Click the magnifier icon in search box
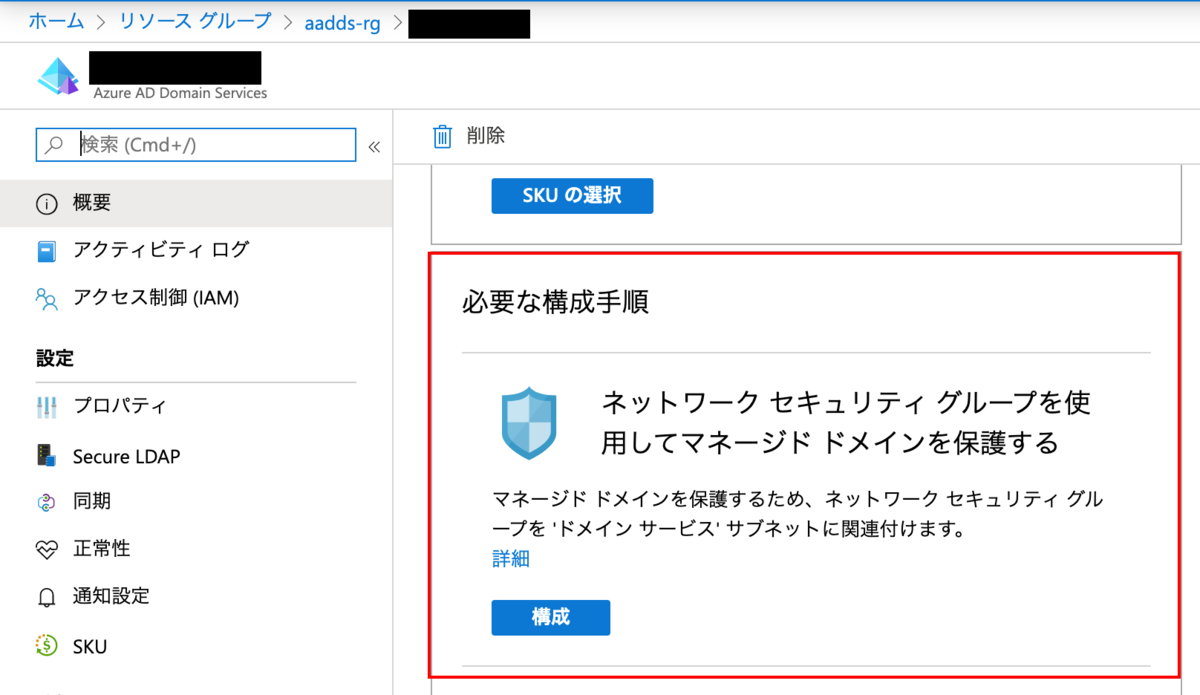 (x=54, y=145)
